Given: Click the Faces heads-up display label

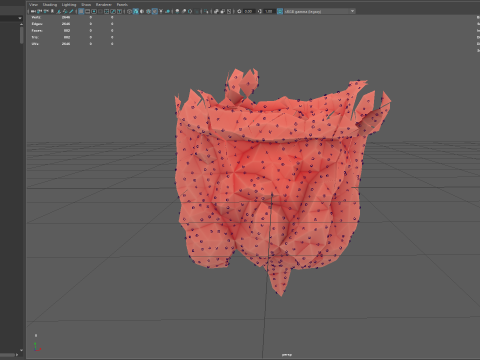Looking at the screenshot, I should pyautogui.click(x=37, y=31).
